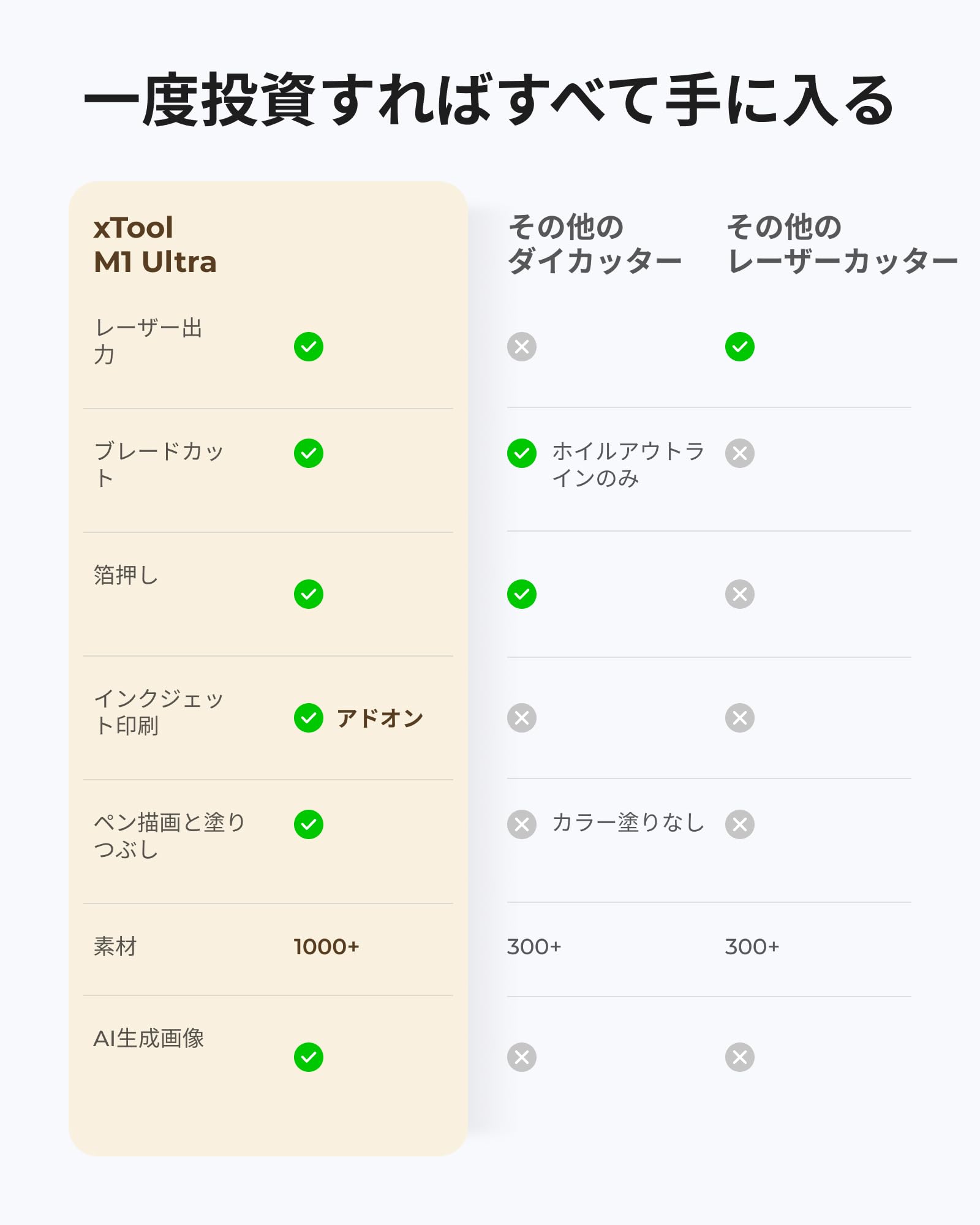Click the インクジェット印刷 row label
Viewport: 980px width, 1225px height.
[159, 712]
